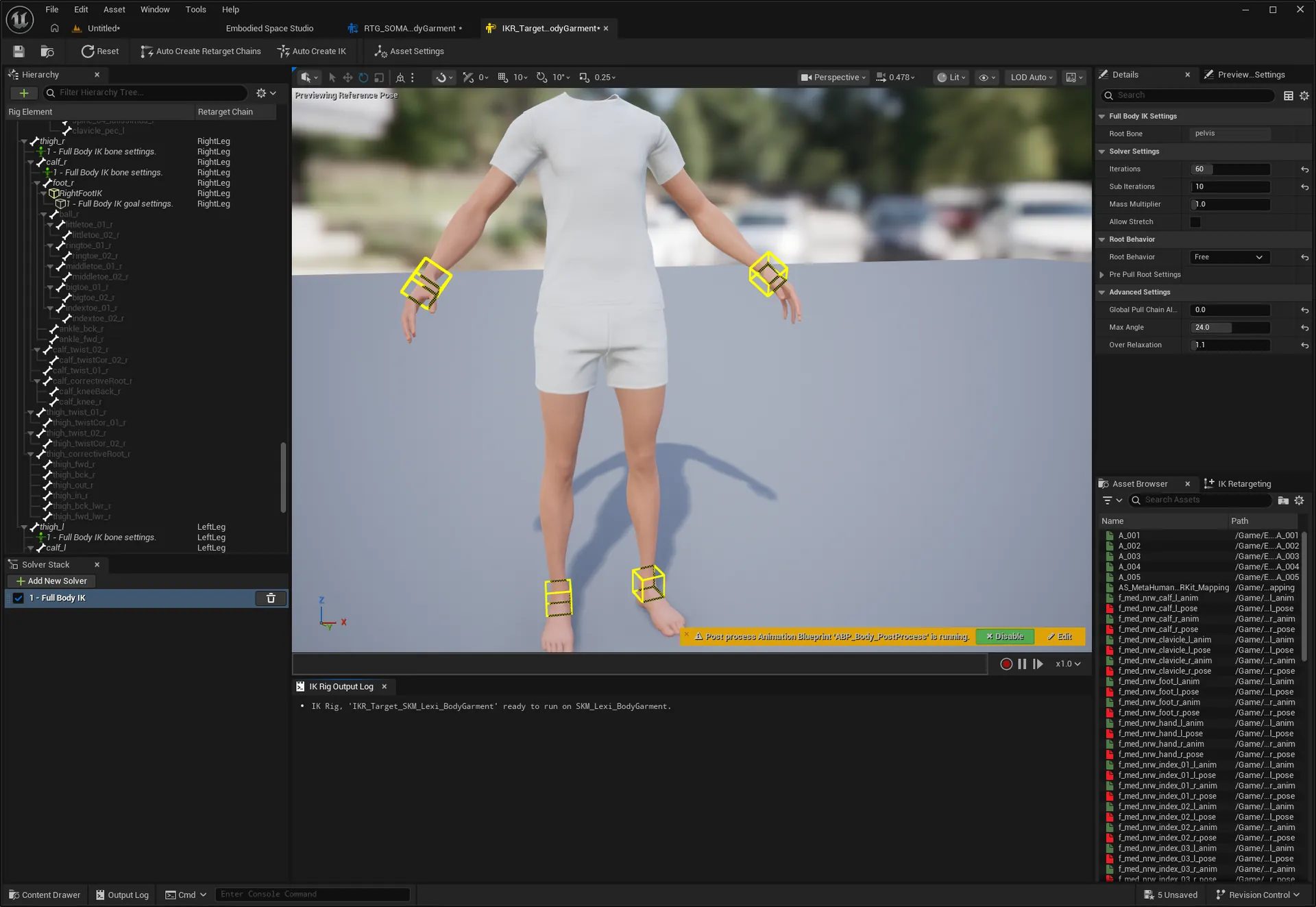Pause the animation preview
Viewport: 1316px width, 907px height.
1022,664
